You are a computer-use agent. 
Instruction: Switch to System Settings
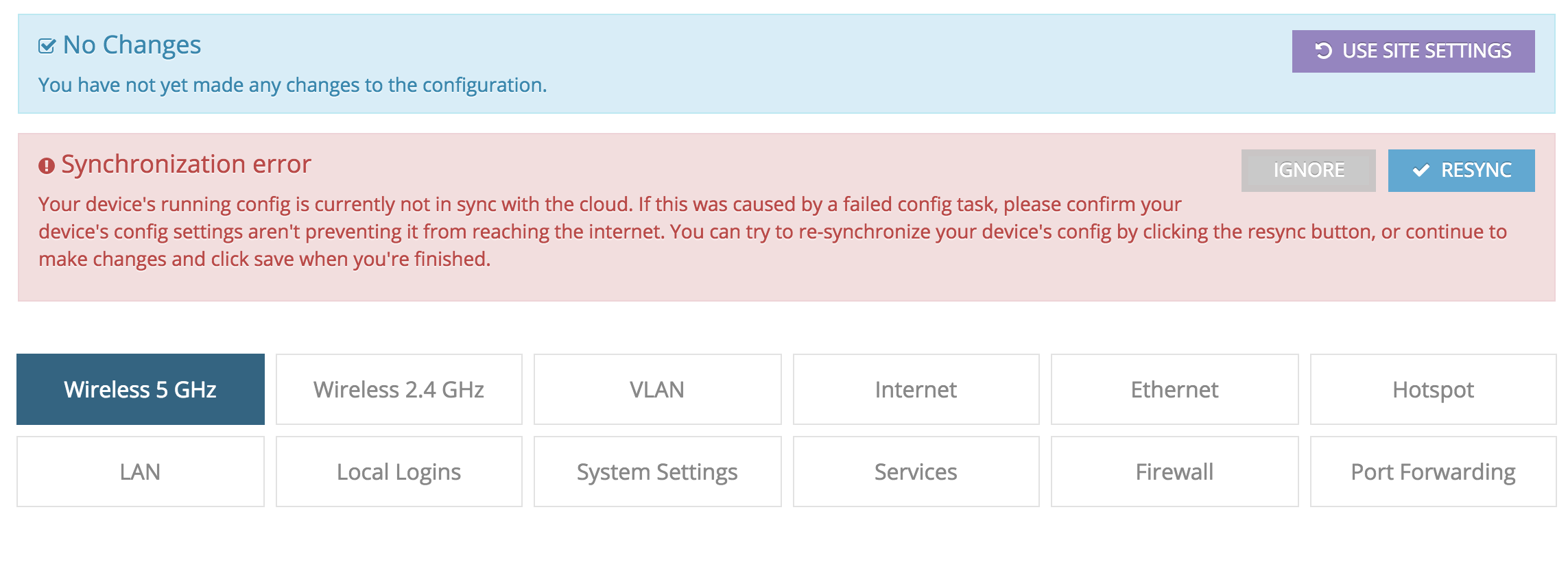point(656,471)
